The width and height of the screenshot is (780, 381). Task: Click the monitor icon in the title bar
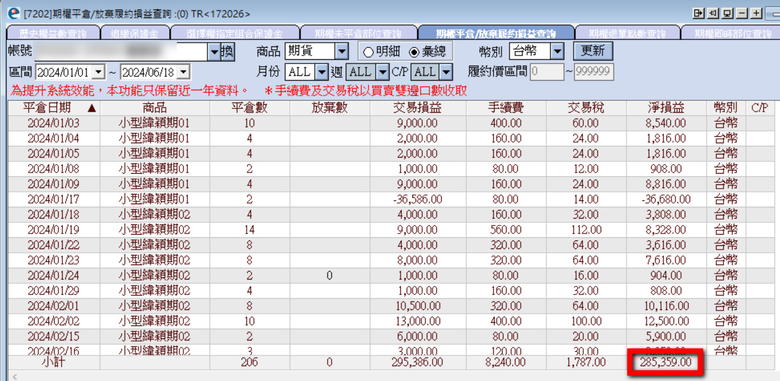point(727,13)
